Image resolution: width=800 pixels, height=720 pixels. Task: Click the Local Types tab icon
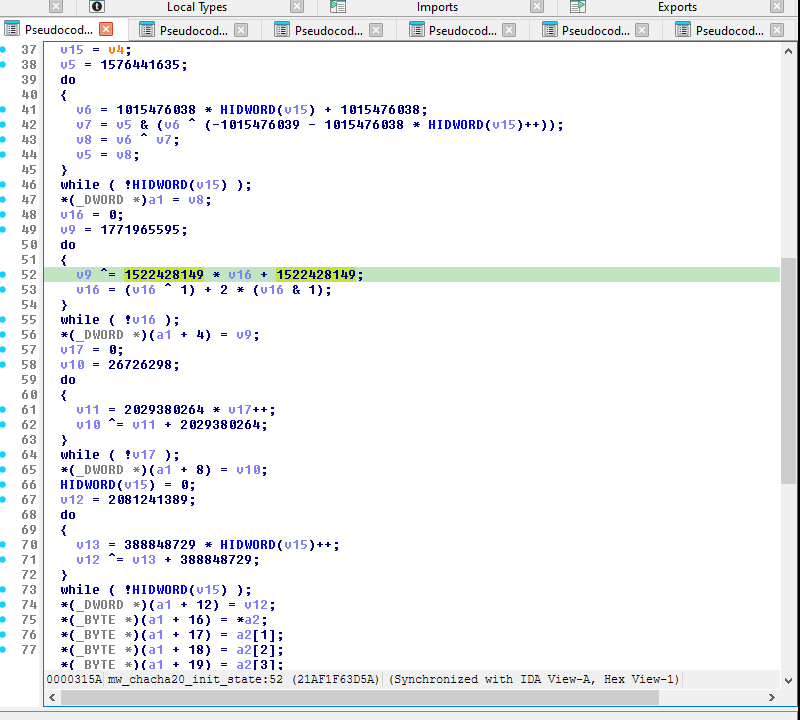98,7
